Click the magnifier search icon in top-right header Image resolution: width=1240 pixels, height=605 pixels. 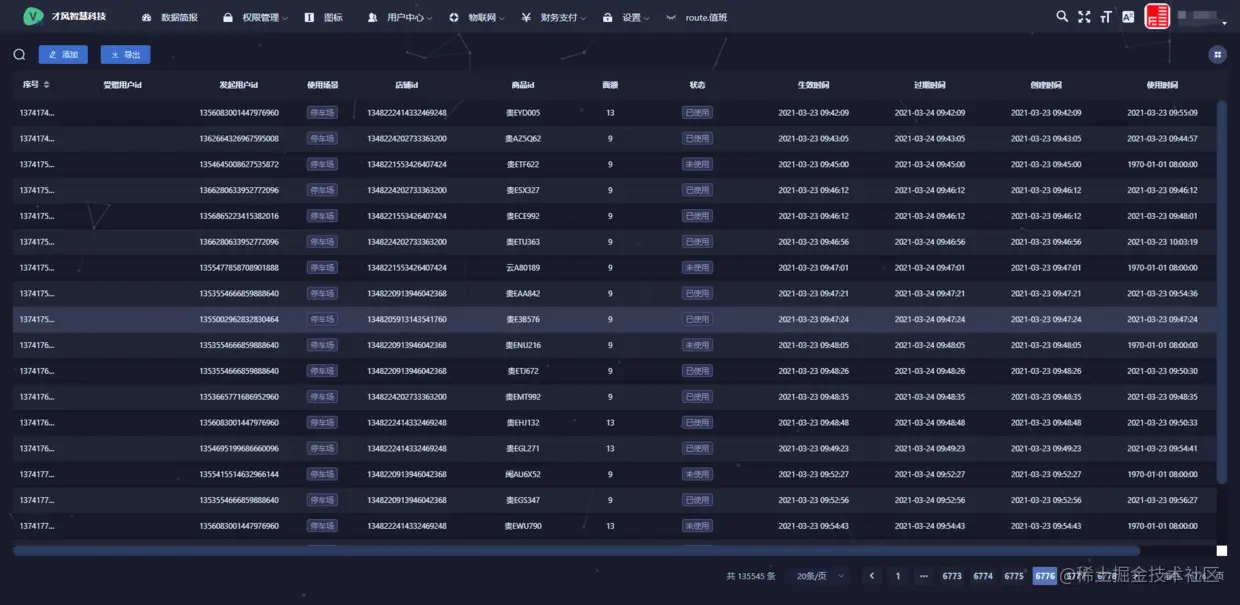[1062, 16]
